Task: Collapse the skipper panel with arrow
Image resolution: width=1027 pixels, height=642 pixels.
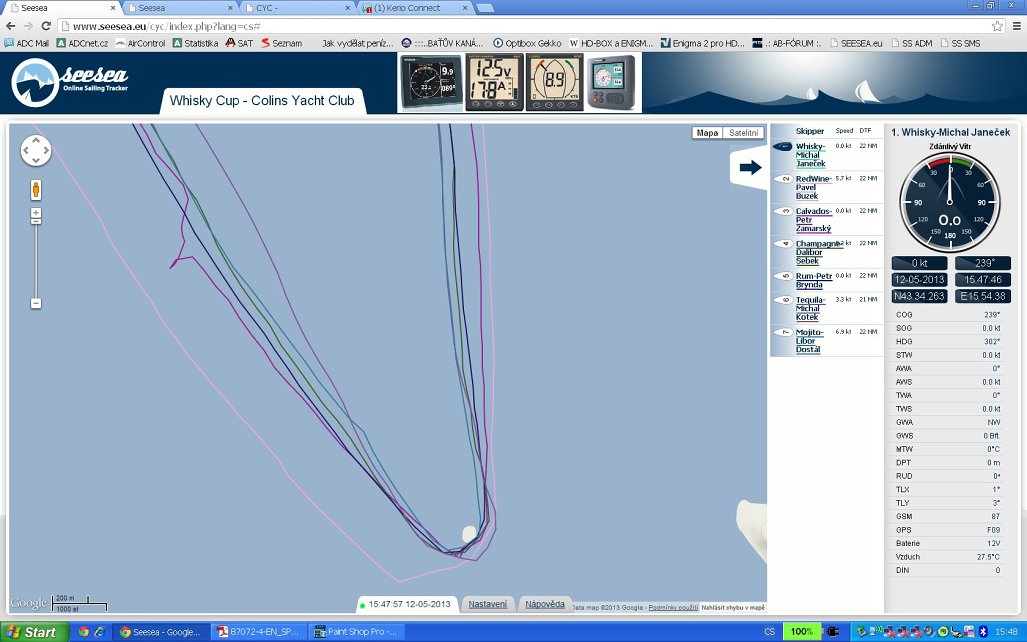Action: pyautogui.click(x=750, y=167)
